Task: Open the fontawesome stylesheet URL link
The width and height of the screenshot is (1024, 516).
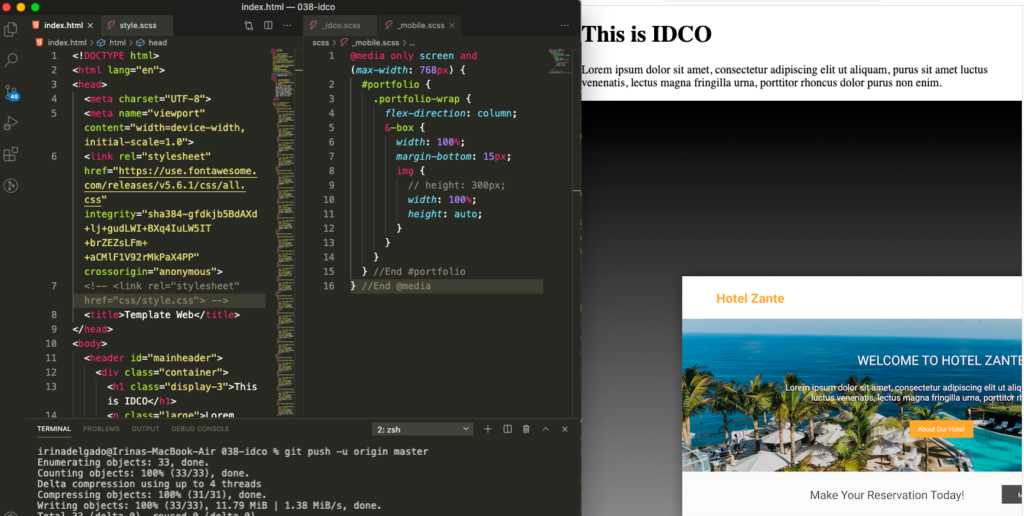Action: point(170,185)
